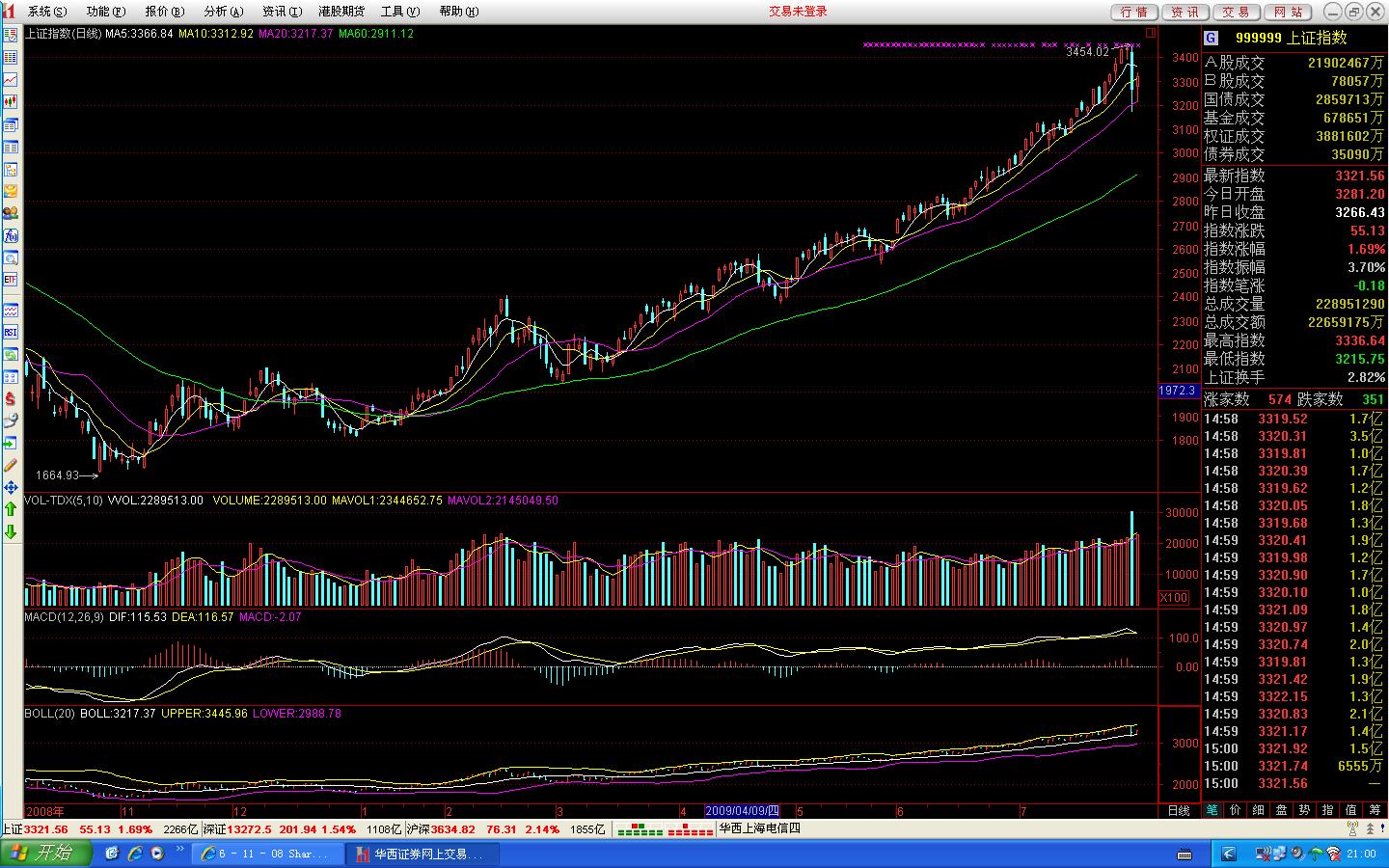The image size is (1389, 868).
Task: Open 功能(F) menu
Action: coord(106,12)
